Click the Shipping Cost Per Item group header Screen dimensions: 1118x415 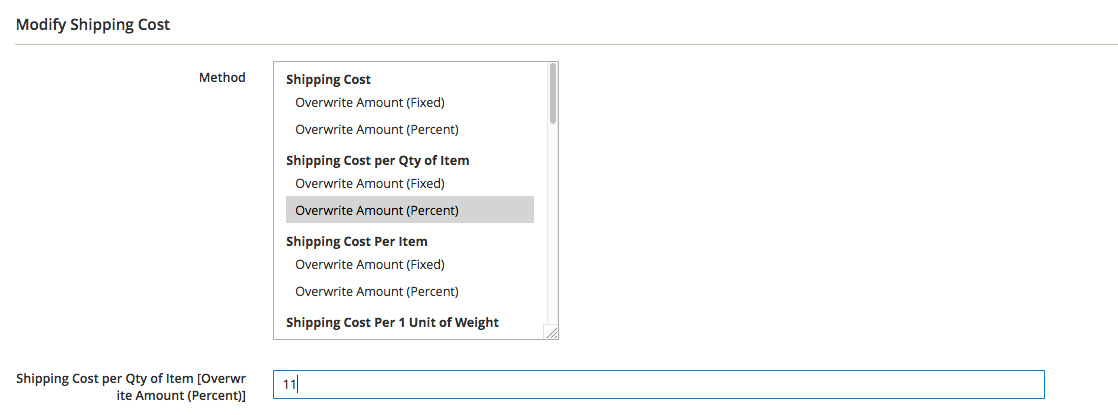(x=356, y=241)
